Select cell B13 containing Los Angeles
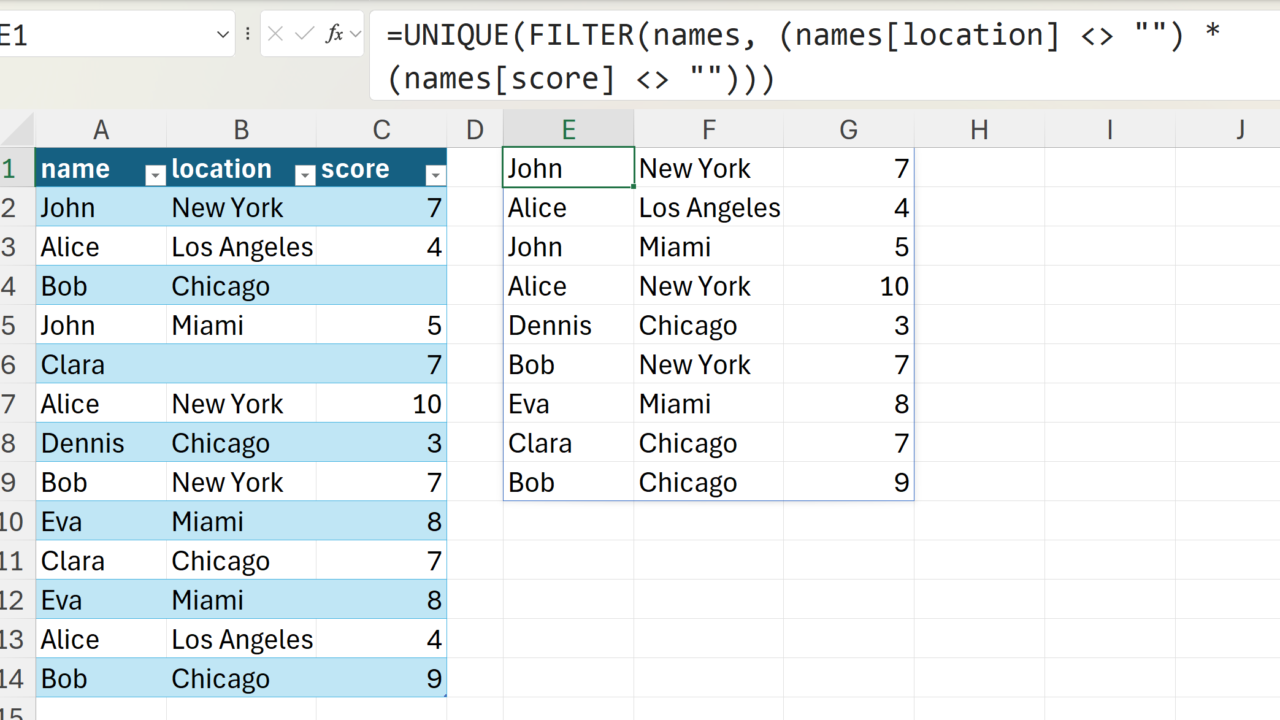Viewport: 1280px width, 720px height. (241, 639)
